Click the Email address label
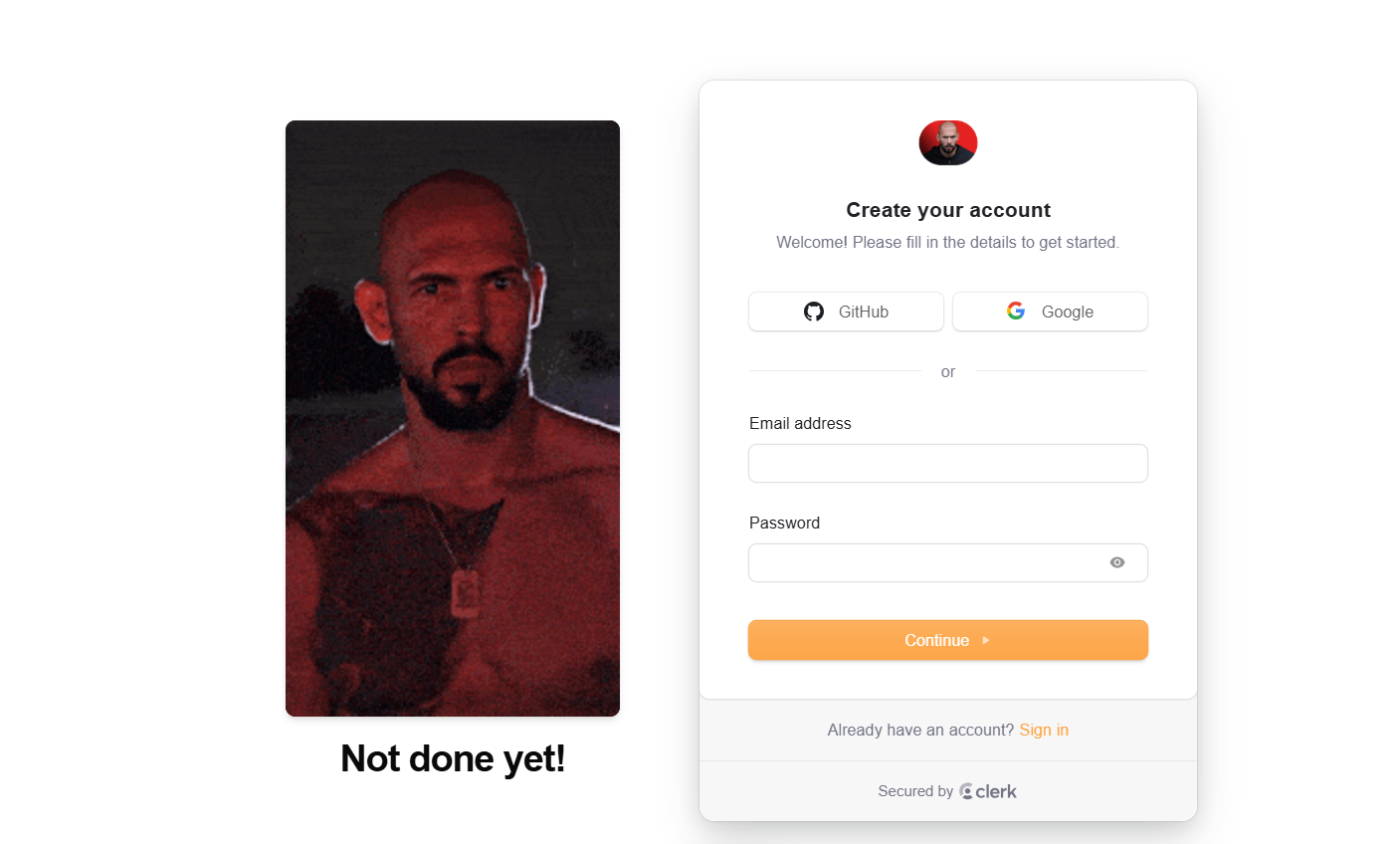The image size is (1400, 844). point(800,423)
